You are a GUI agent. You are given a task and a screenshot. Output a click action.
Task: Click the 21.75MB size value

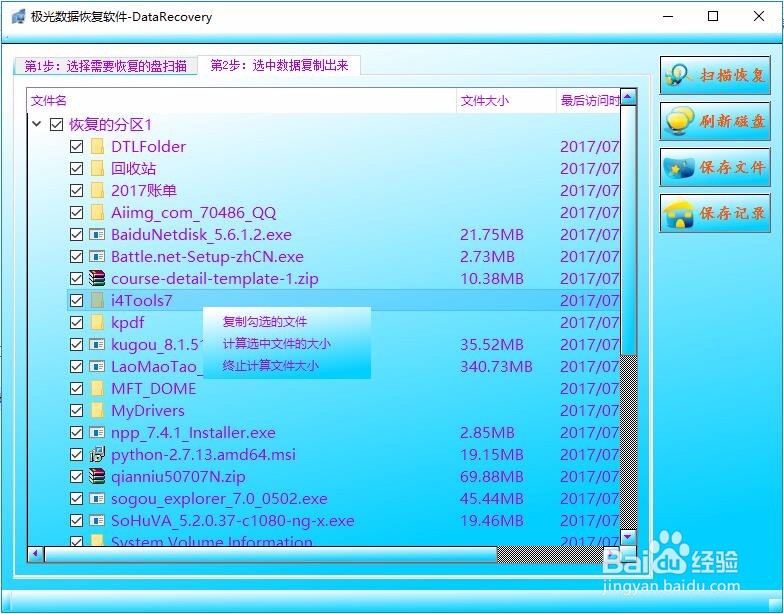492,234
